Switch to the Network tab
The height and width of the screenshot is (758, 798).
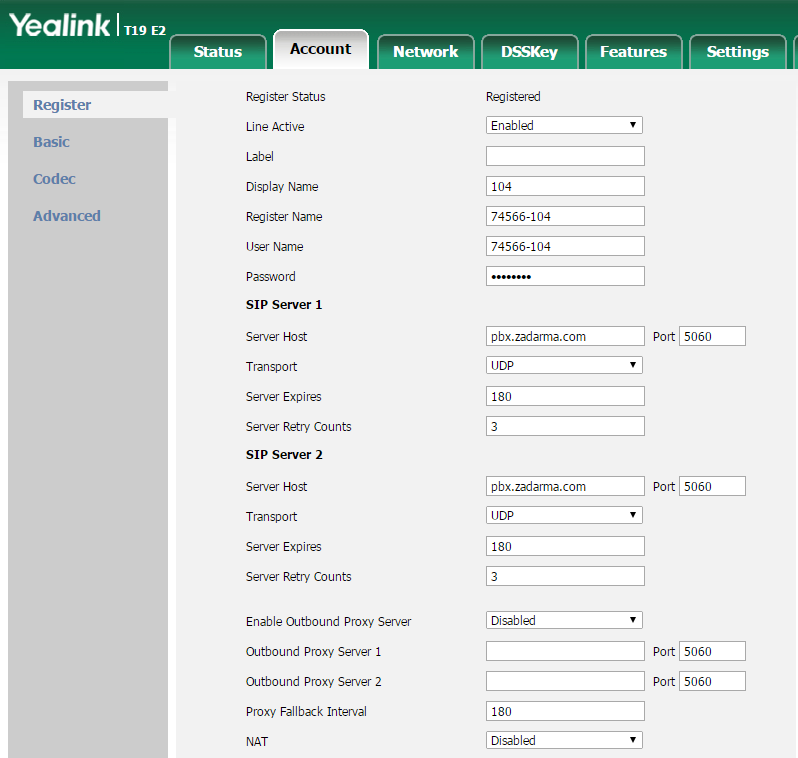click(425, 52)
